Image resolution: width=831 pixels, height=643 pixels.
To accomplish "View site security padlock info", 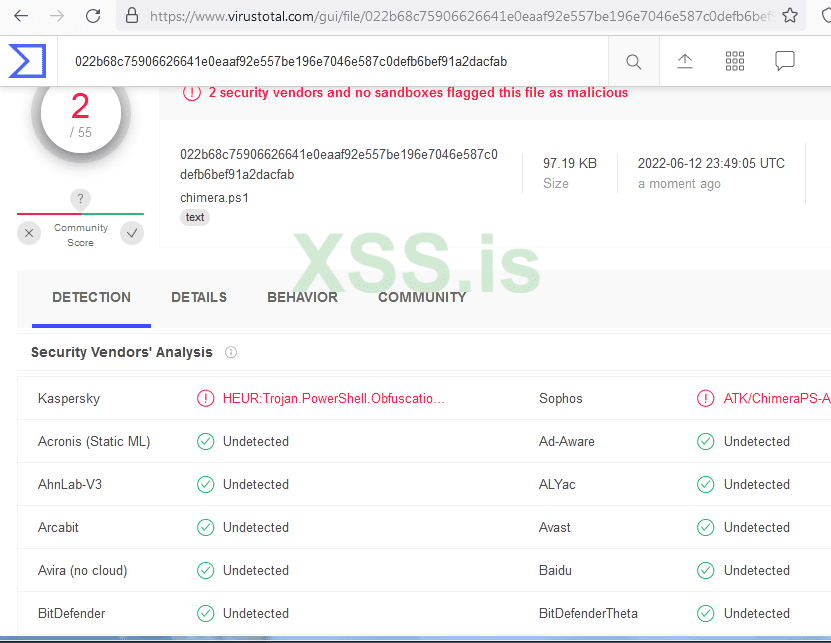I will [132, 15].
